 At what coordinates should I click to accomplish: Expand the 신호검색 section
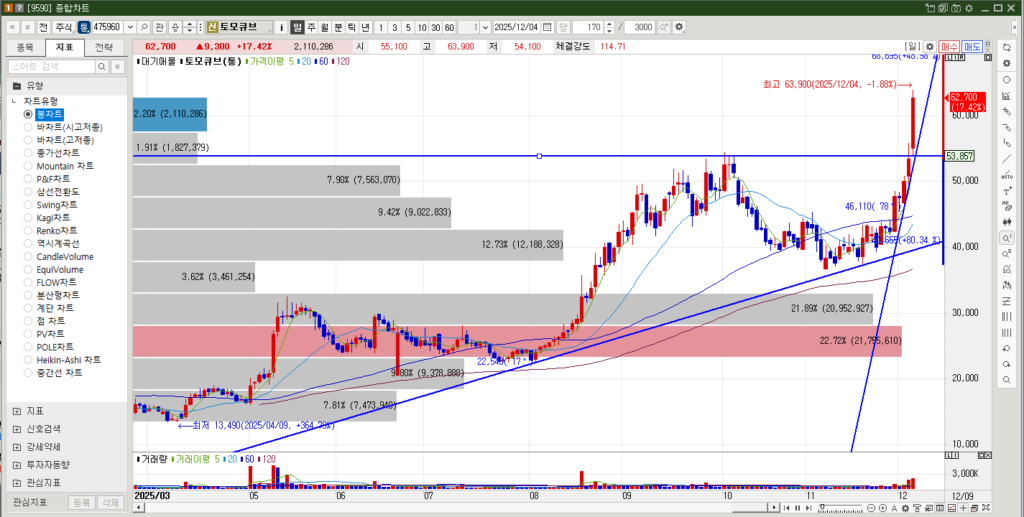[16, 428]
